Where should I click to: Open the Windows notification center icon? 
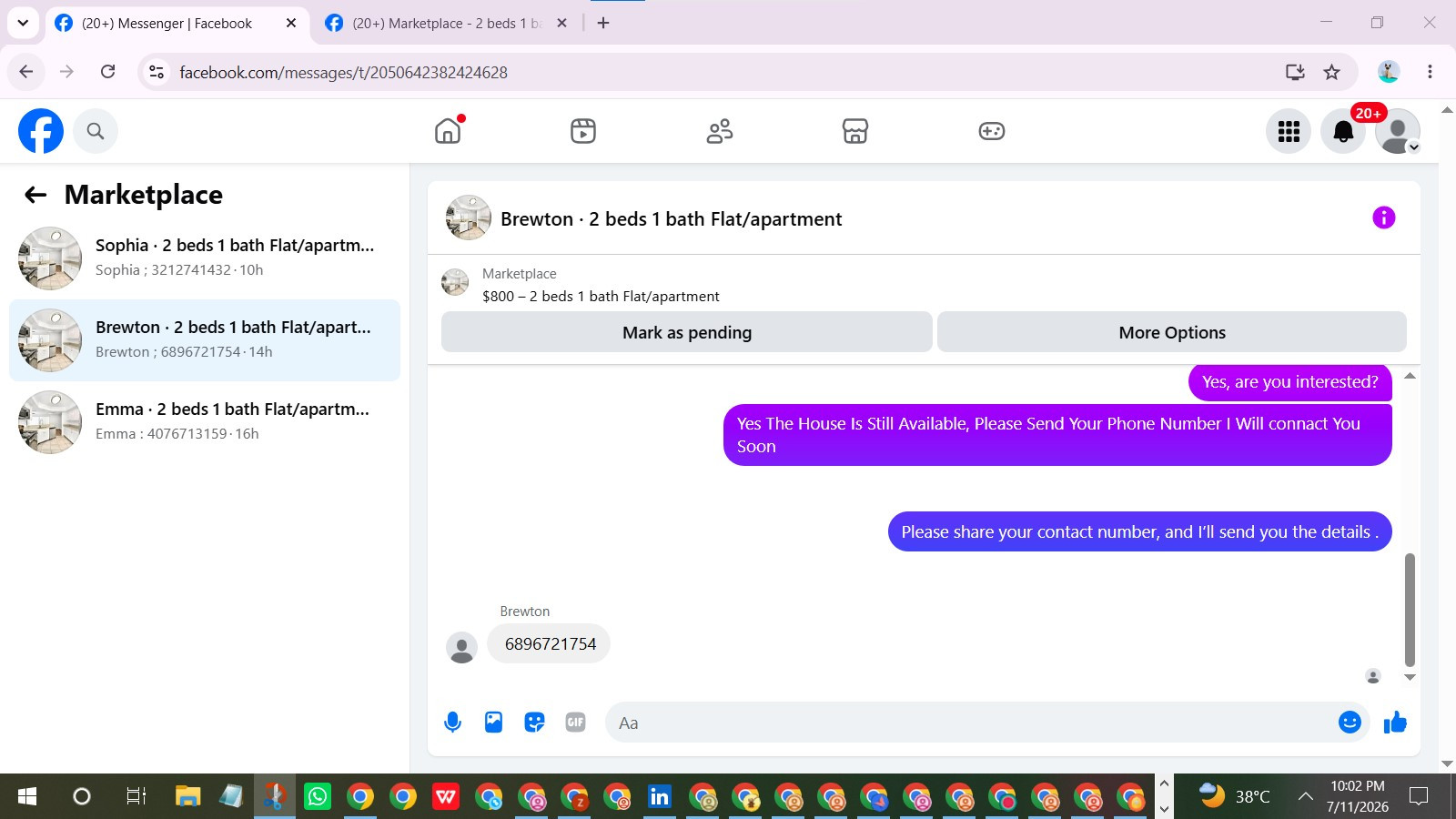pyautogui.click(x=1418, y=797)
